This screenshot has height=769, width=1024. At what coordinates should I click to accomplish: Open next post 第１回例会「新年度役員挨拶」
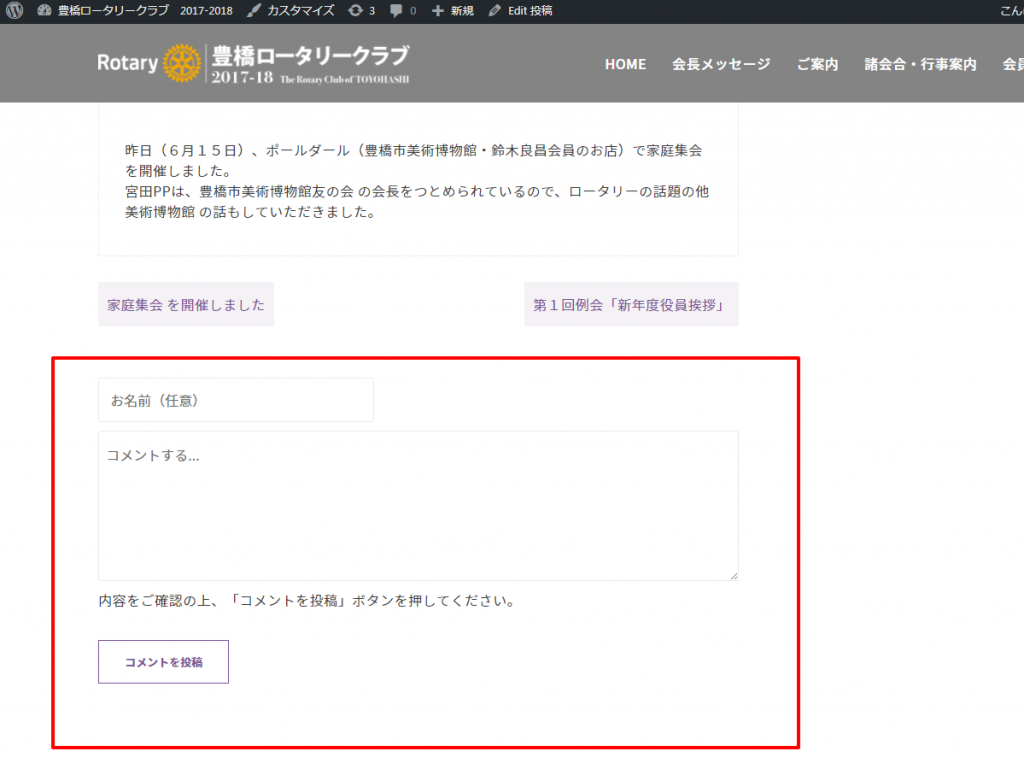pos(630,305)
